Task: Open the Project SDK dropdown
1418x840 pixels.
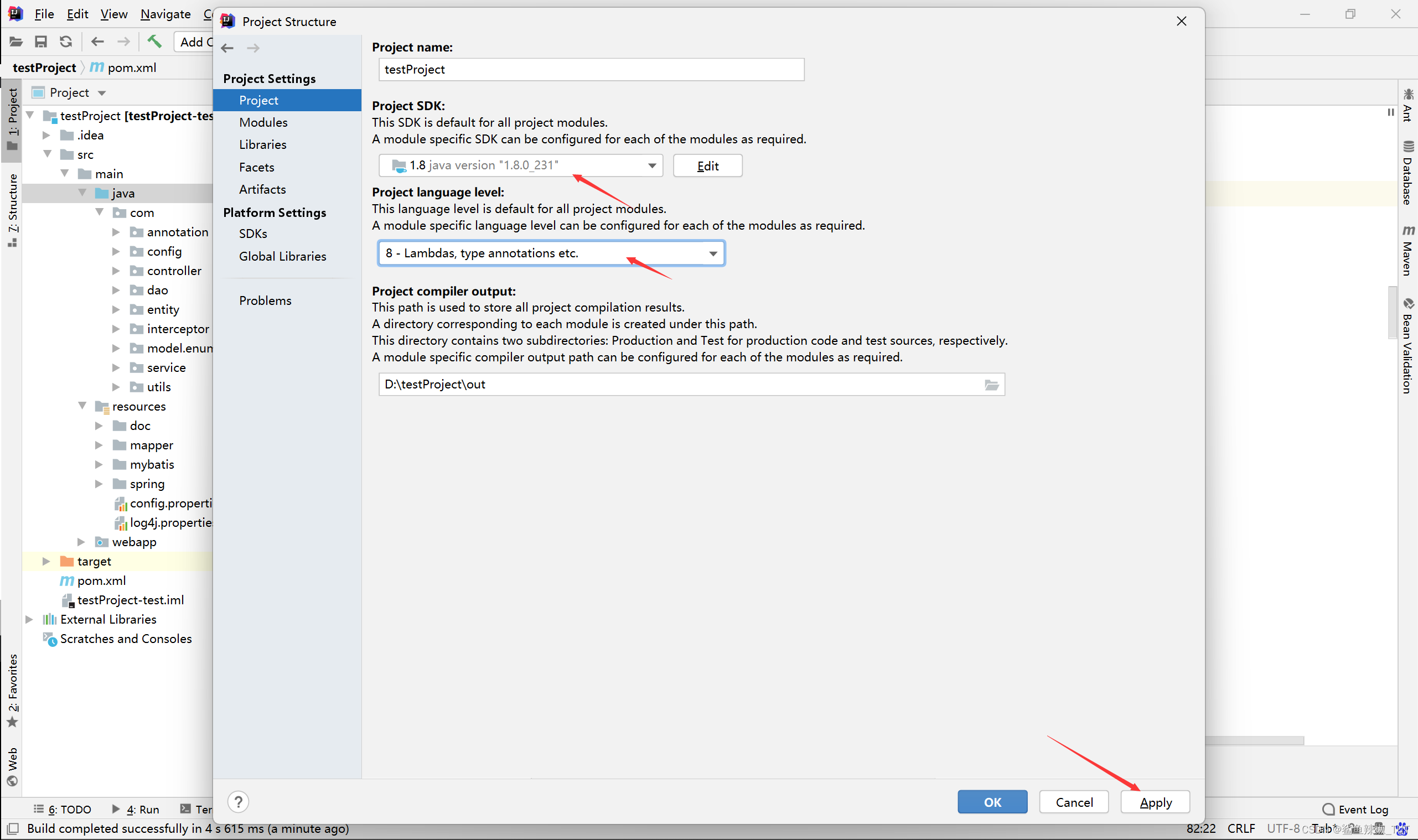Action: point(652,165)
